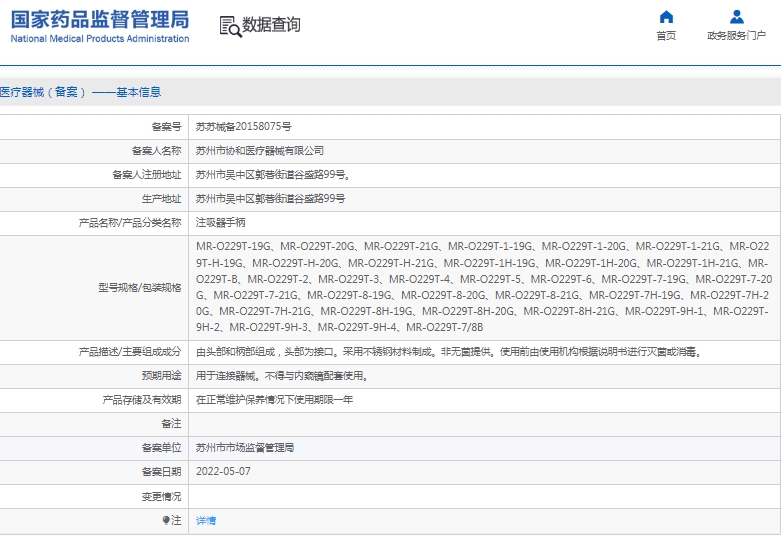Click the 备案号 row label
The height and width of the screenshot is (540, 781).
[166, 127]
